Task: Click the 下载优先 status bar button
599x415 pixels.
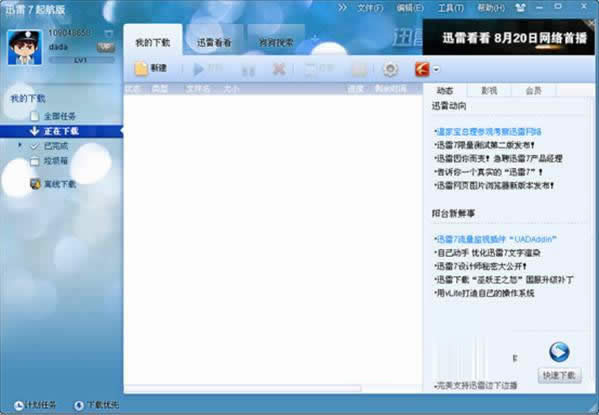Action: pos(96,405)
